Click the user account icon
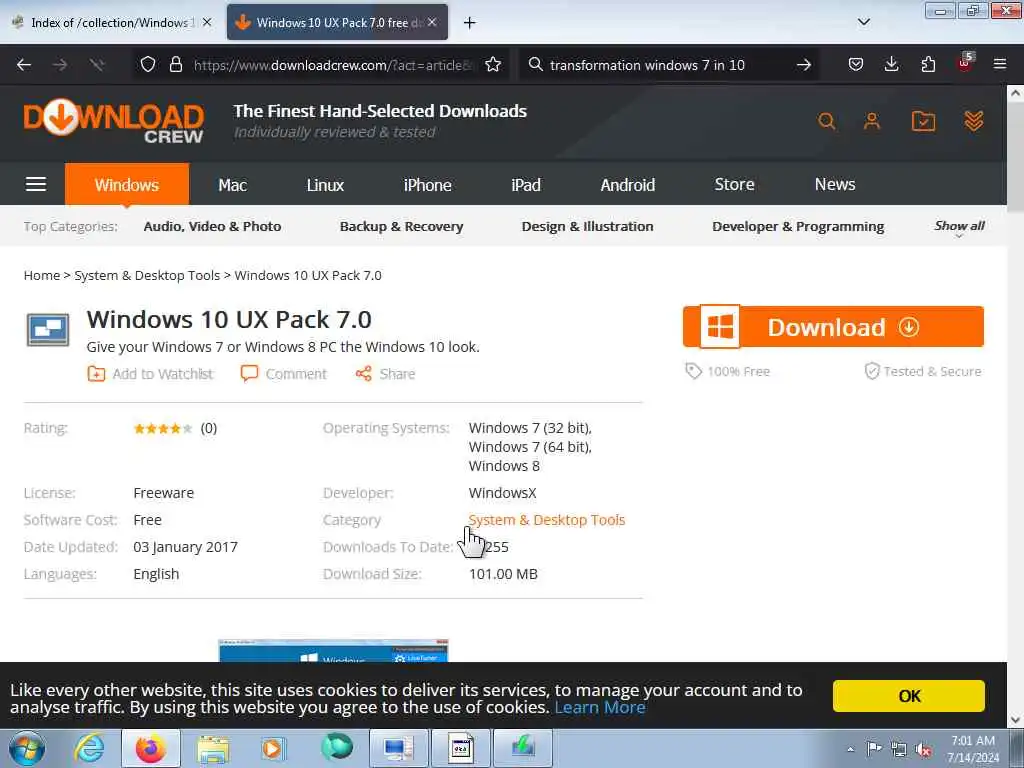This screenshot has height=768, width=1024. (x=872, y=121)
